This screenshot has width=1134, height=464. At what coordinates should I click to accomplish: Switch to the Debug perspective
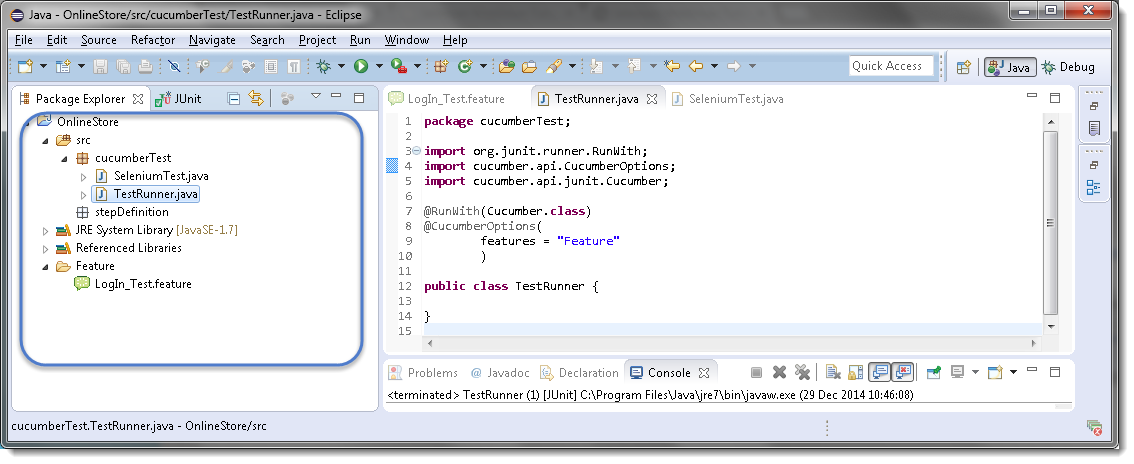pyautogui.click(x=1068, y=67)
